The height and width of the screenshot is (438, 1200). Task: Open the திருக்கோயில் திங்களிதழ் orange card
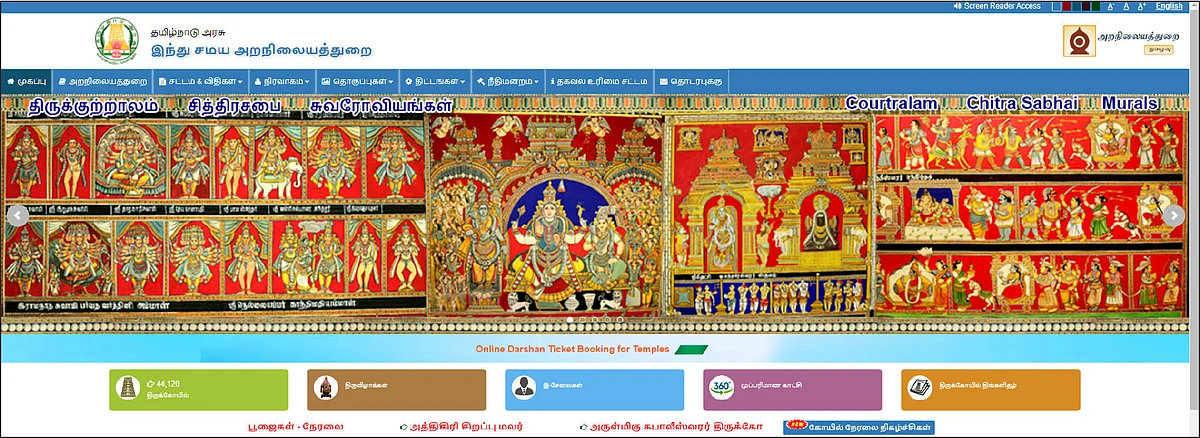point(990,389)
